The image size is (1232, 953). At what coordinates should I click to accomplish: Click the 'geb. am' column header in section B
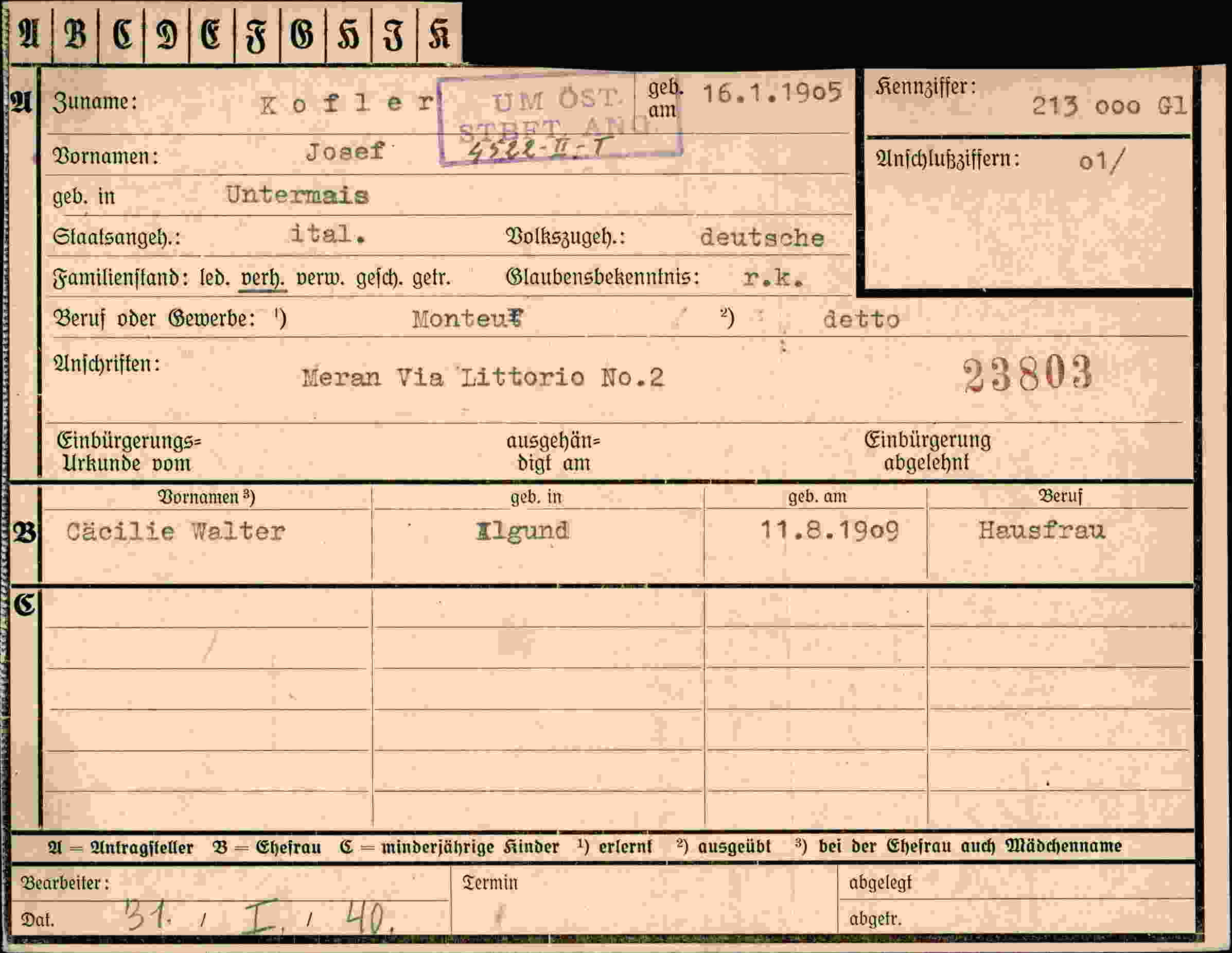click(817, 496)
